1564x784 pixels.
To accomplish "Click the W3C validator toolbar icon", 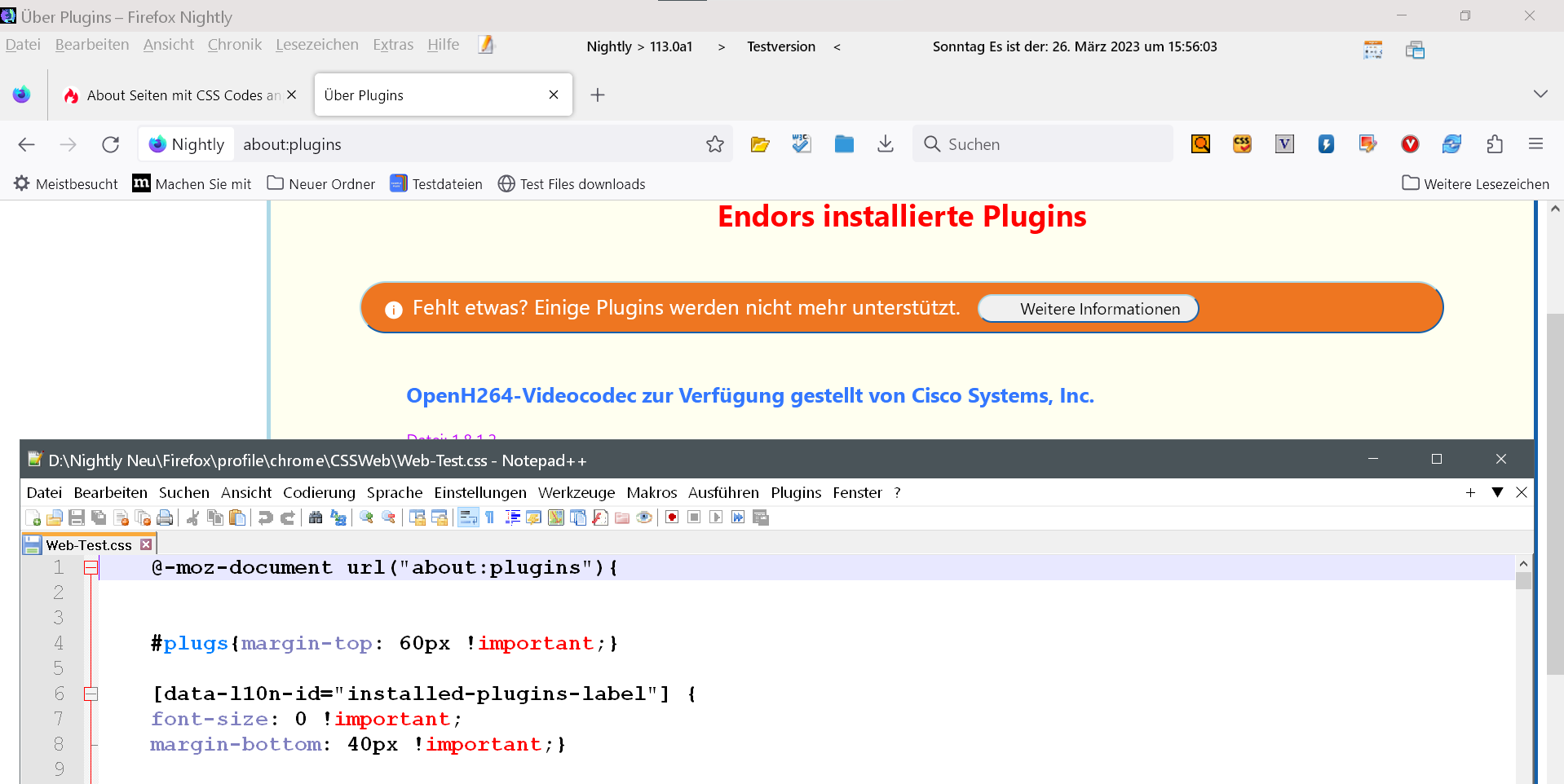I will 802,144.
